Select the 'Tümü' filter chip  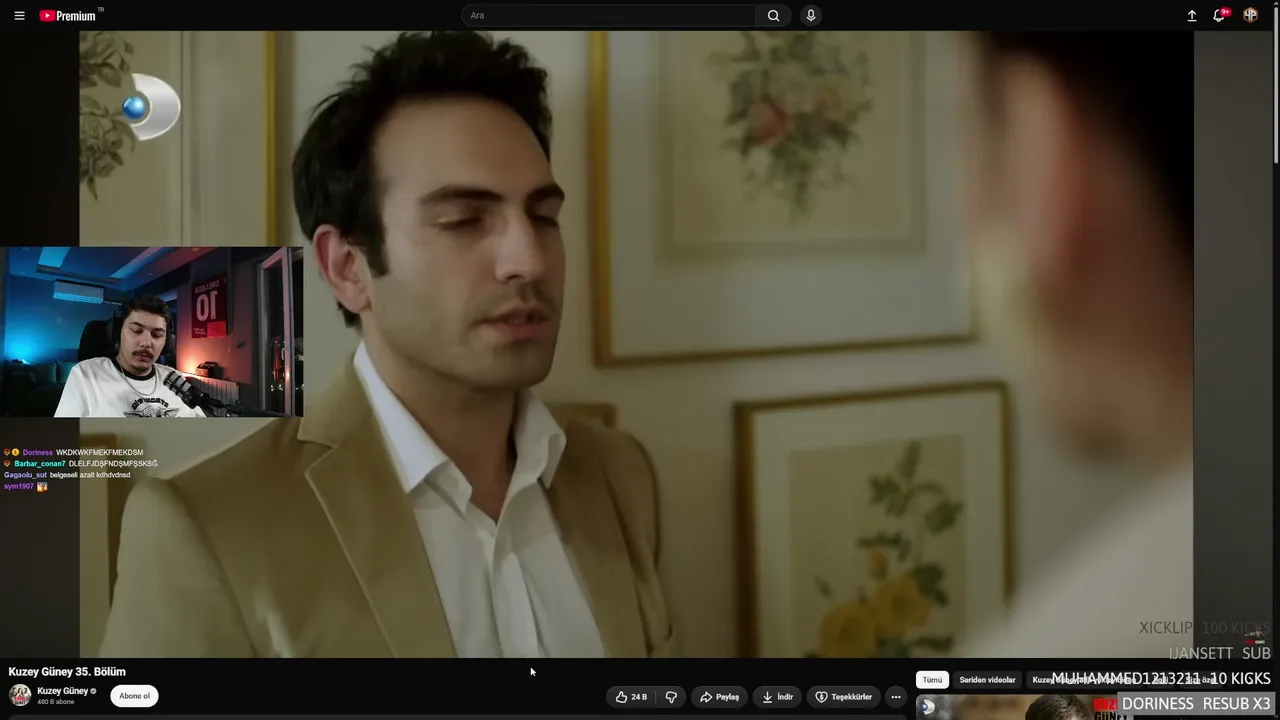(932, 680)
